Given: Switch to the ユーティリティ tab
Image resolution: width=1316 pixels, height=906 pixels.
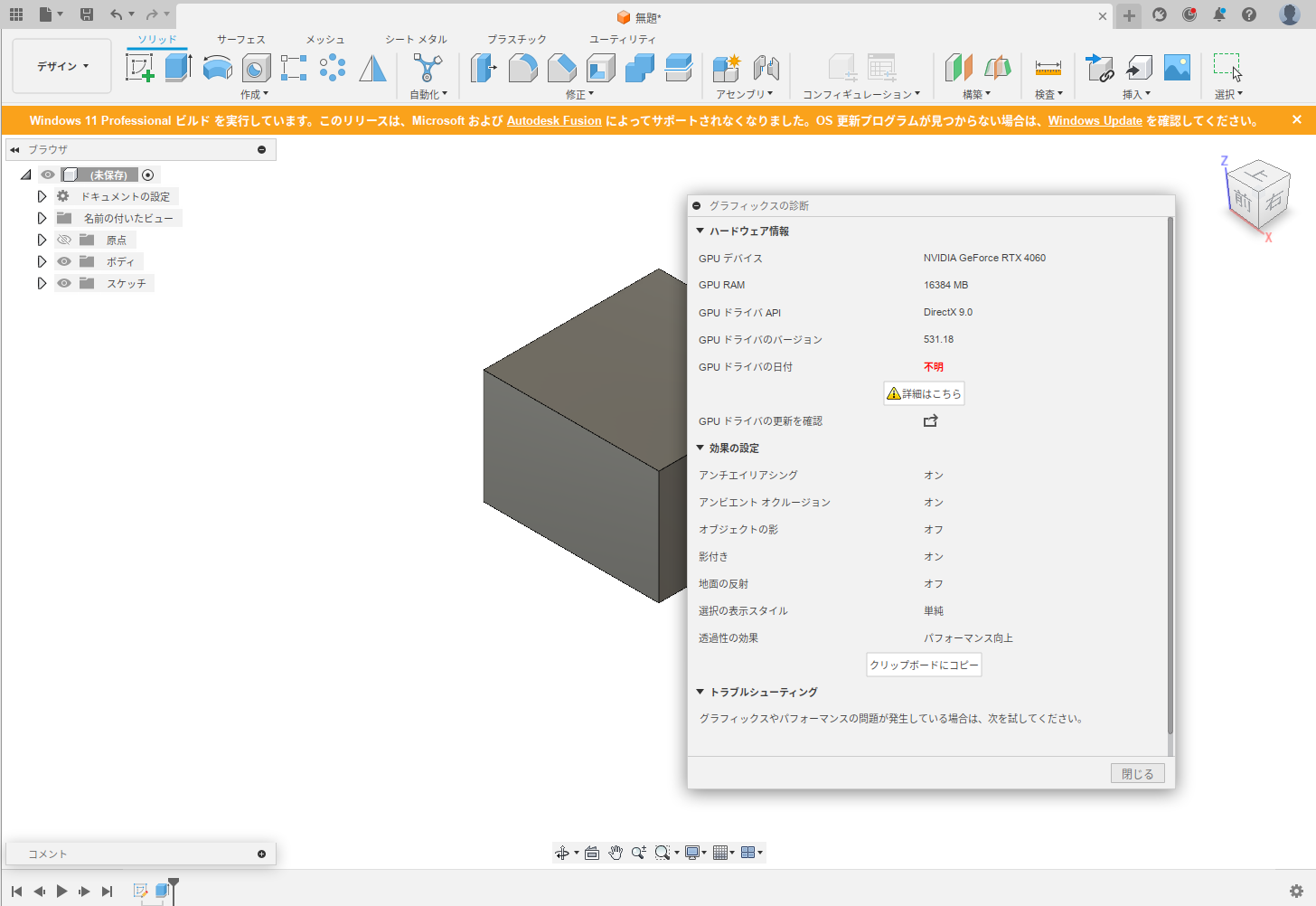Looking at the screenshot, I should coord(623,39).
